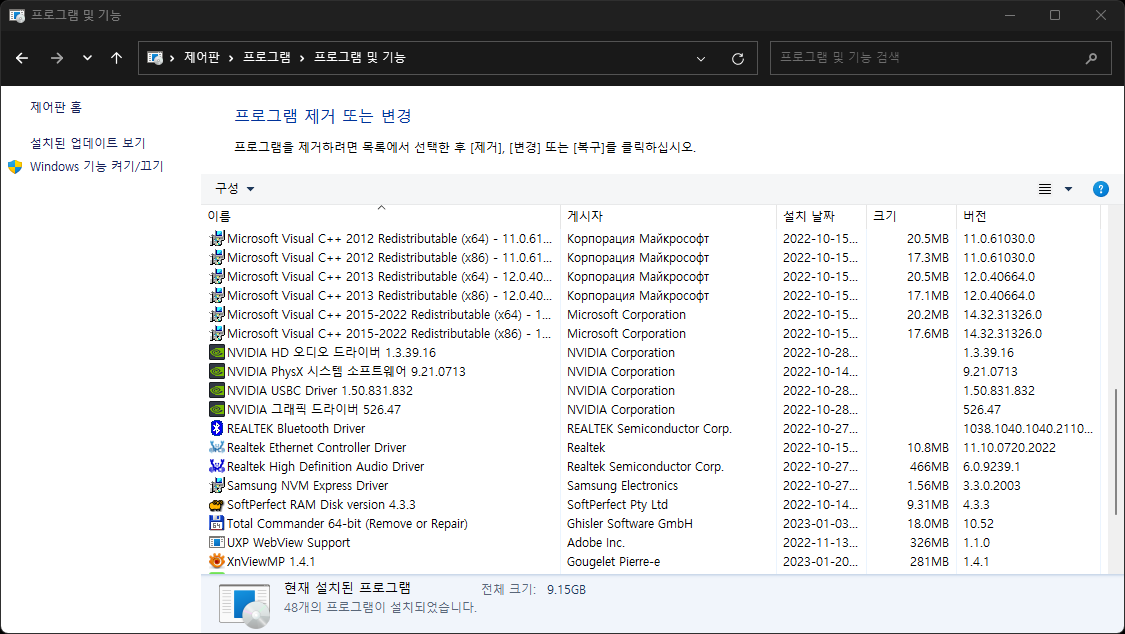The height and width of the screenshot is (634, 1125).
Task: Sort by 버전 column header
Action: click(1027, 216)
